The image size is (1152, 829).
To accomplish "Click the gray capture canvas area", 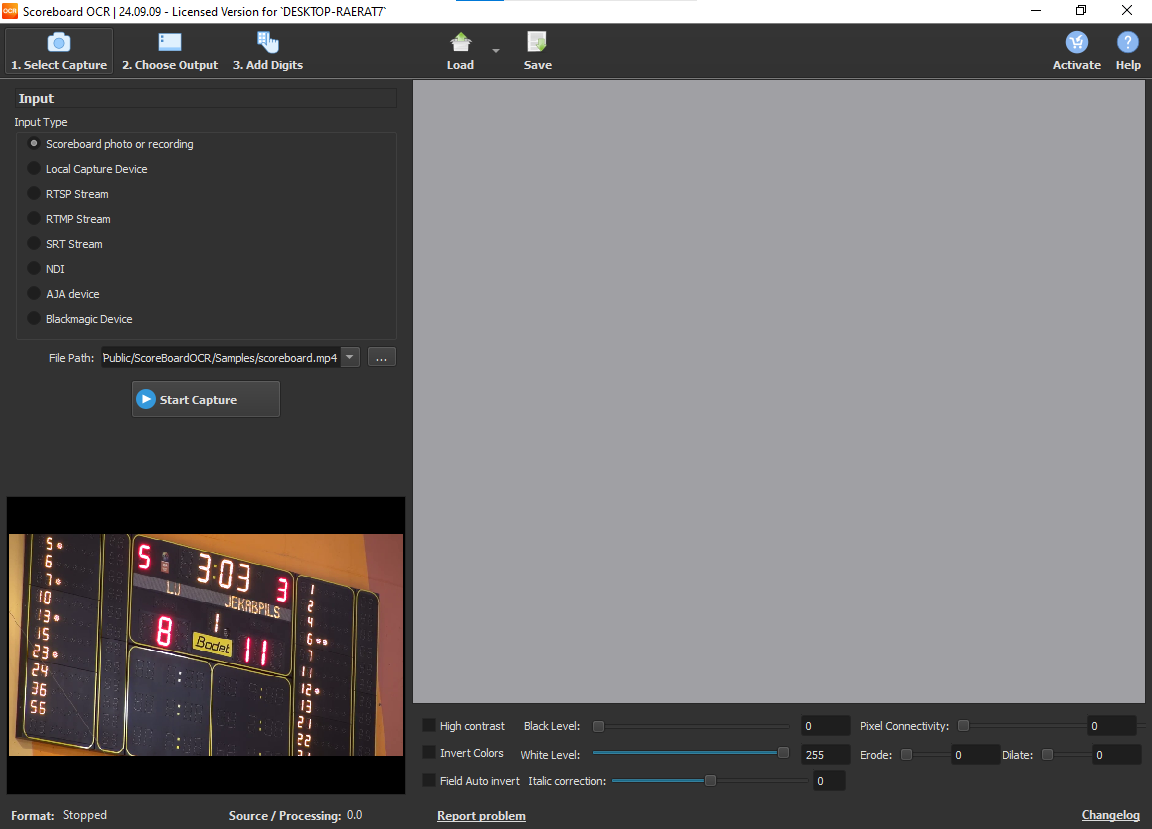I will tap(779, 392).
